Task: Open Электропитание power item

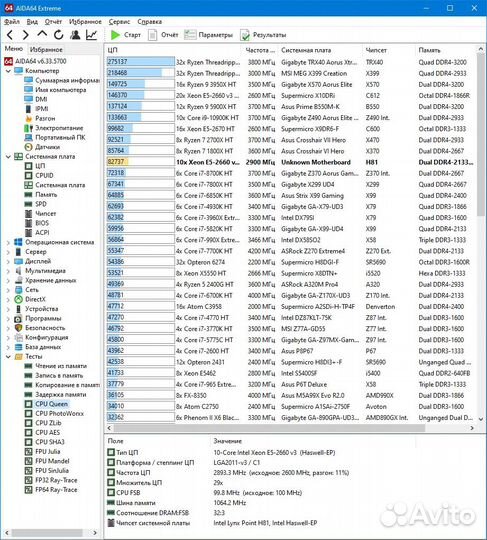Action: (54, 128)
